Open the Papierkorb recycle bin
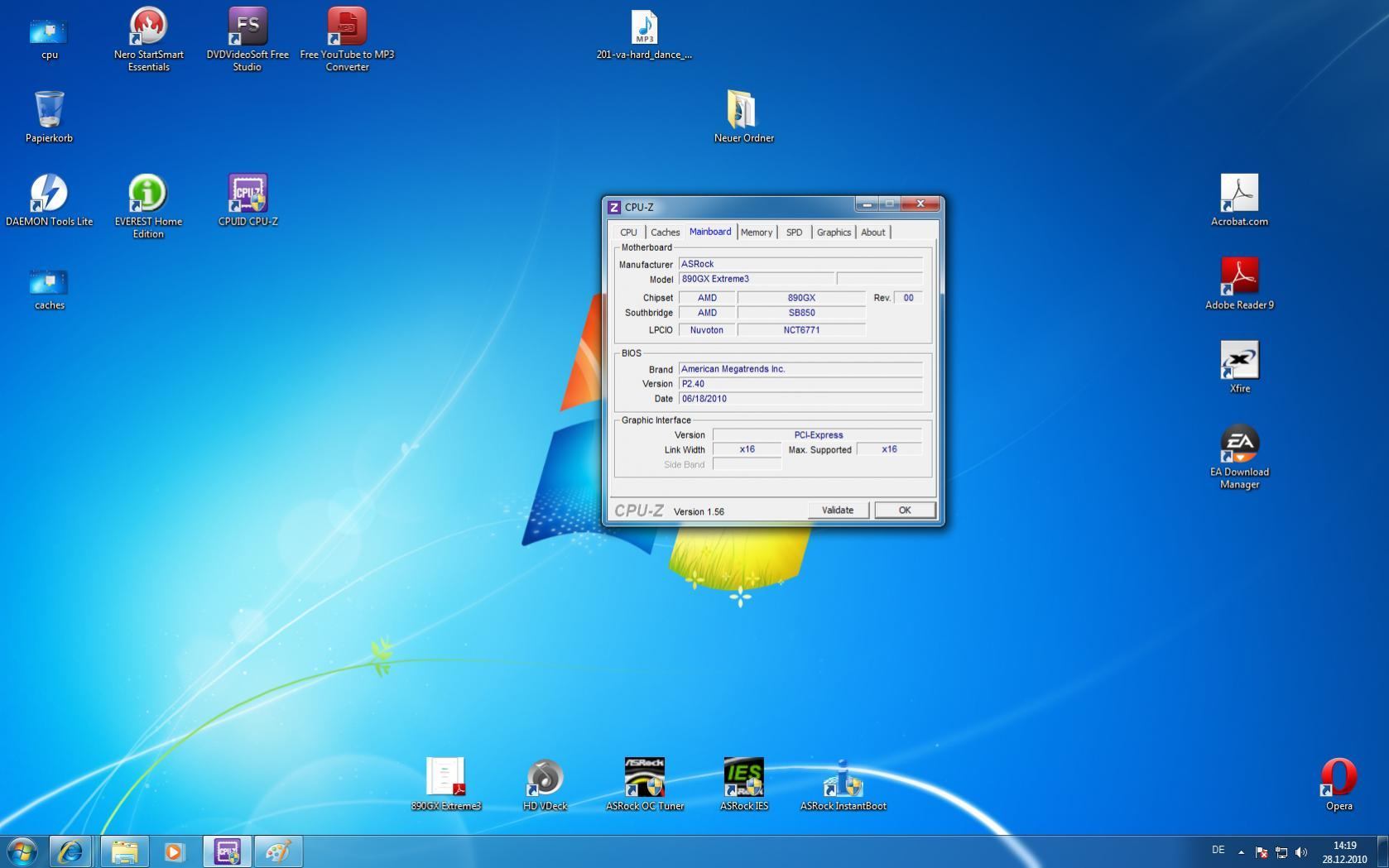The height and width of the screenshot is (868, 1389). click(x=49, y=117)
